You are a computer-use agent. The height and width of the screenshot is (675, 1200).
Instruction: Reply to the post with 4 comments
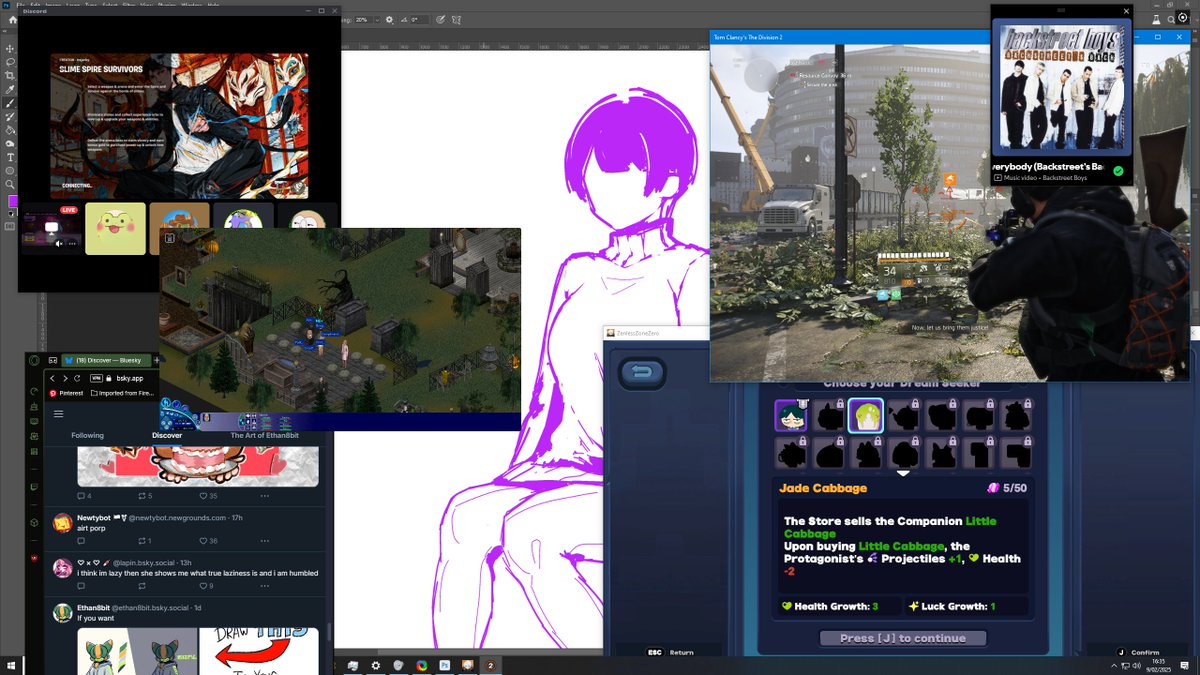[84, 496]
